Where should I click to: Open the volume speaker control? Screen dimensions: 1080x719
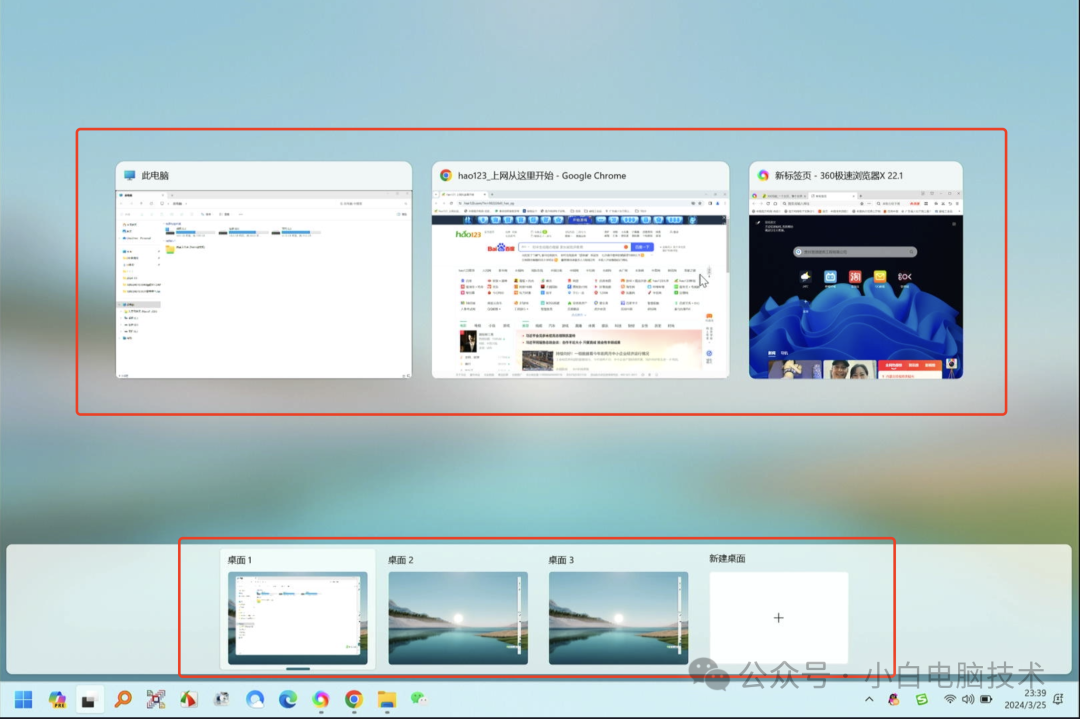[968, 700]
